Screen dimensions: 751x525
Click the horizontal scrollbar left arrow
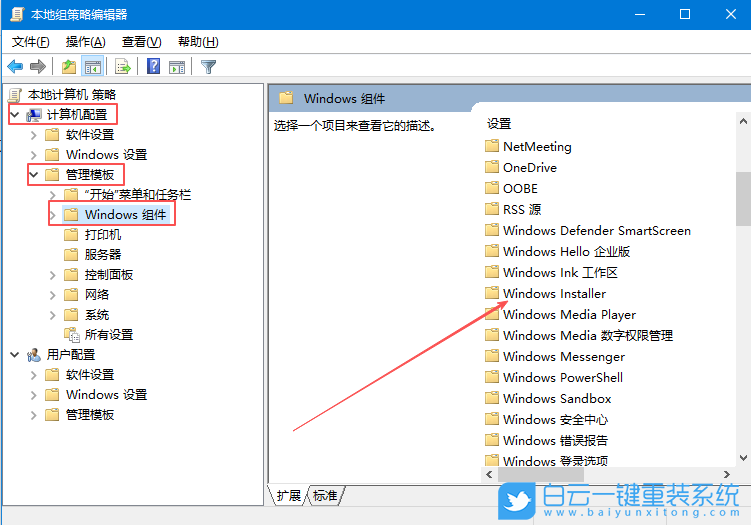coord(489,474)
